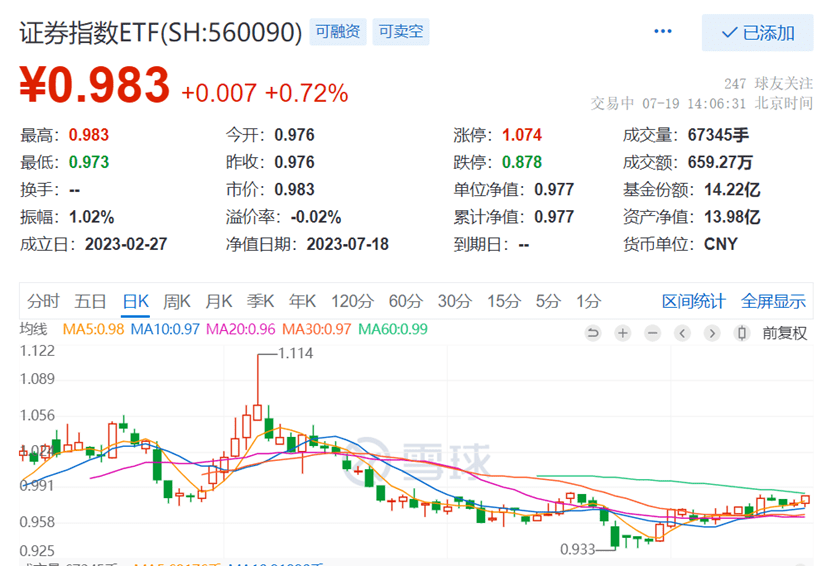Open the three-dot more options menu
Image resolution: width=831 pixels, height=566 pixels.
(x=662, y=32)
